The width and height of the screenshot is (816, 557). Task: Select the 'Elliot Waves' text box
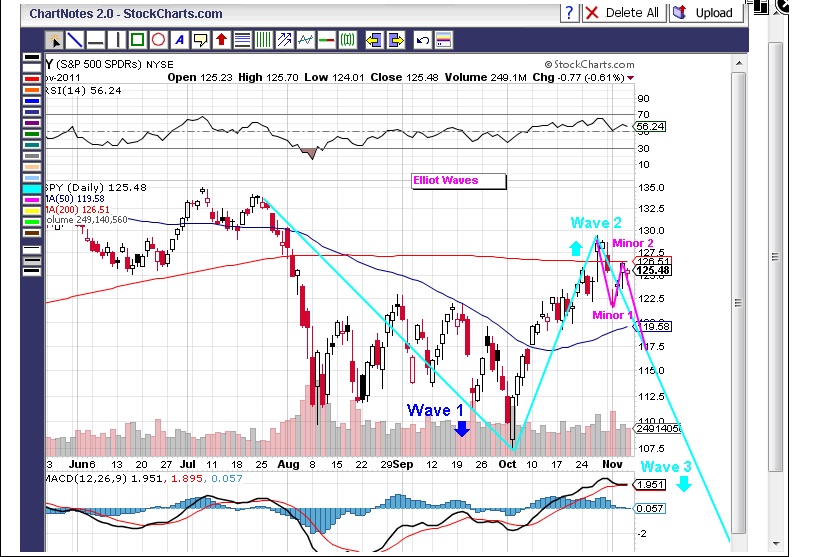click(x=458, y=181)
